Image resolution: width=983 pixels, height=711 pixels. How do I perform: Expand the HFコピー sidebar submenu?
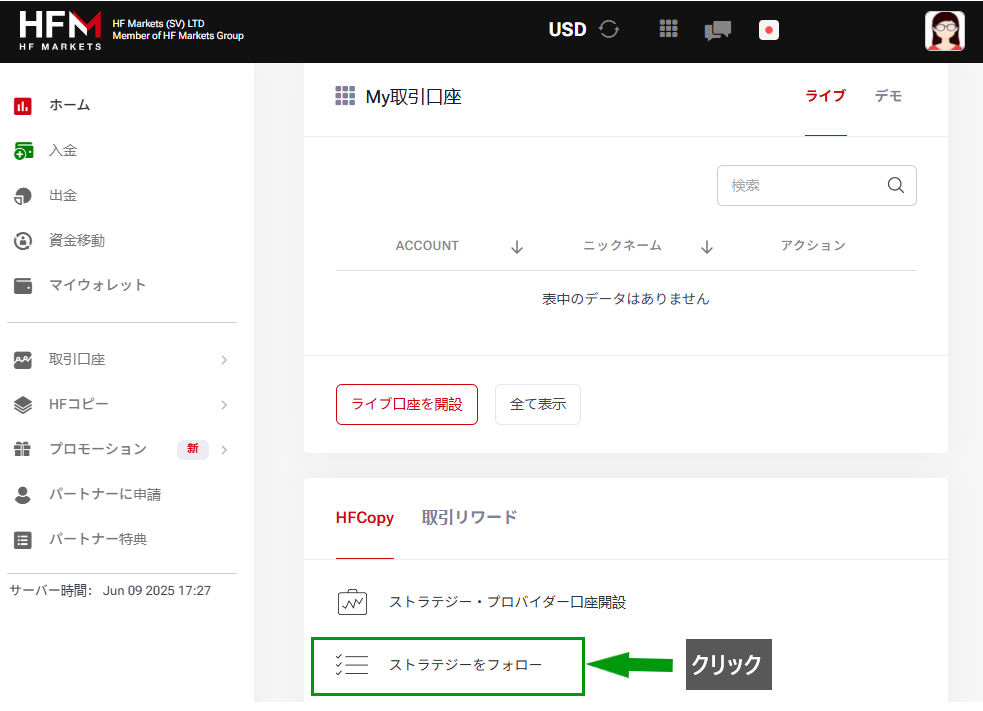(224, 405)
